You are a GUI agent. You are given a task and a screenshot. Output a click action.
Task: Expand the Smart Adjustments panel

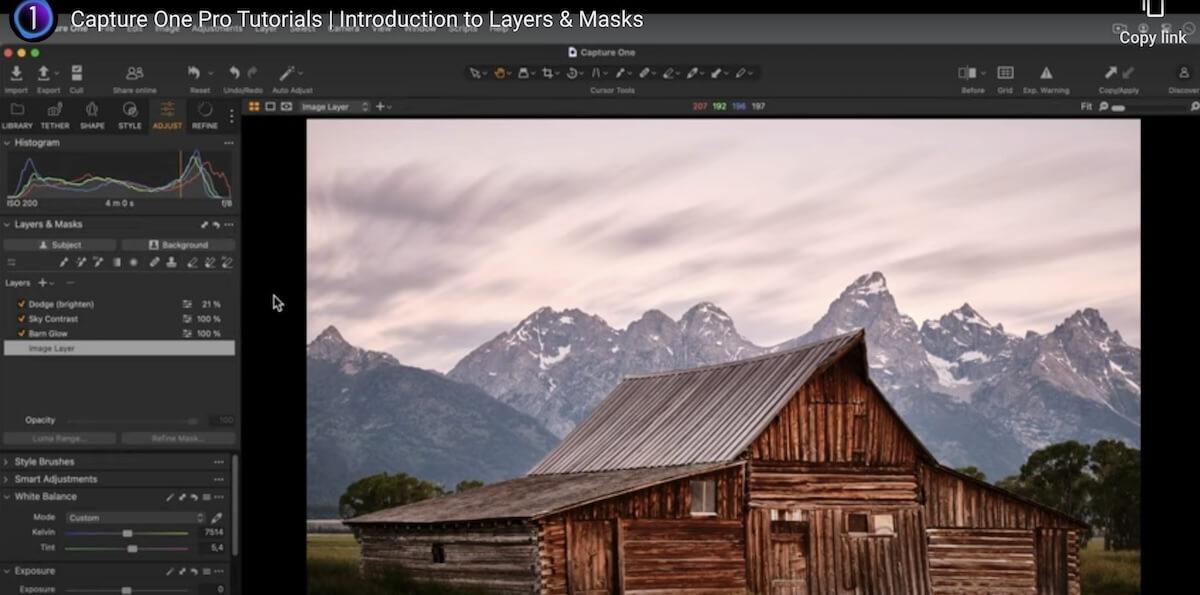click(8, 479)
